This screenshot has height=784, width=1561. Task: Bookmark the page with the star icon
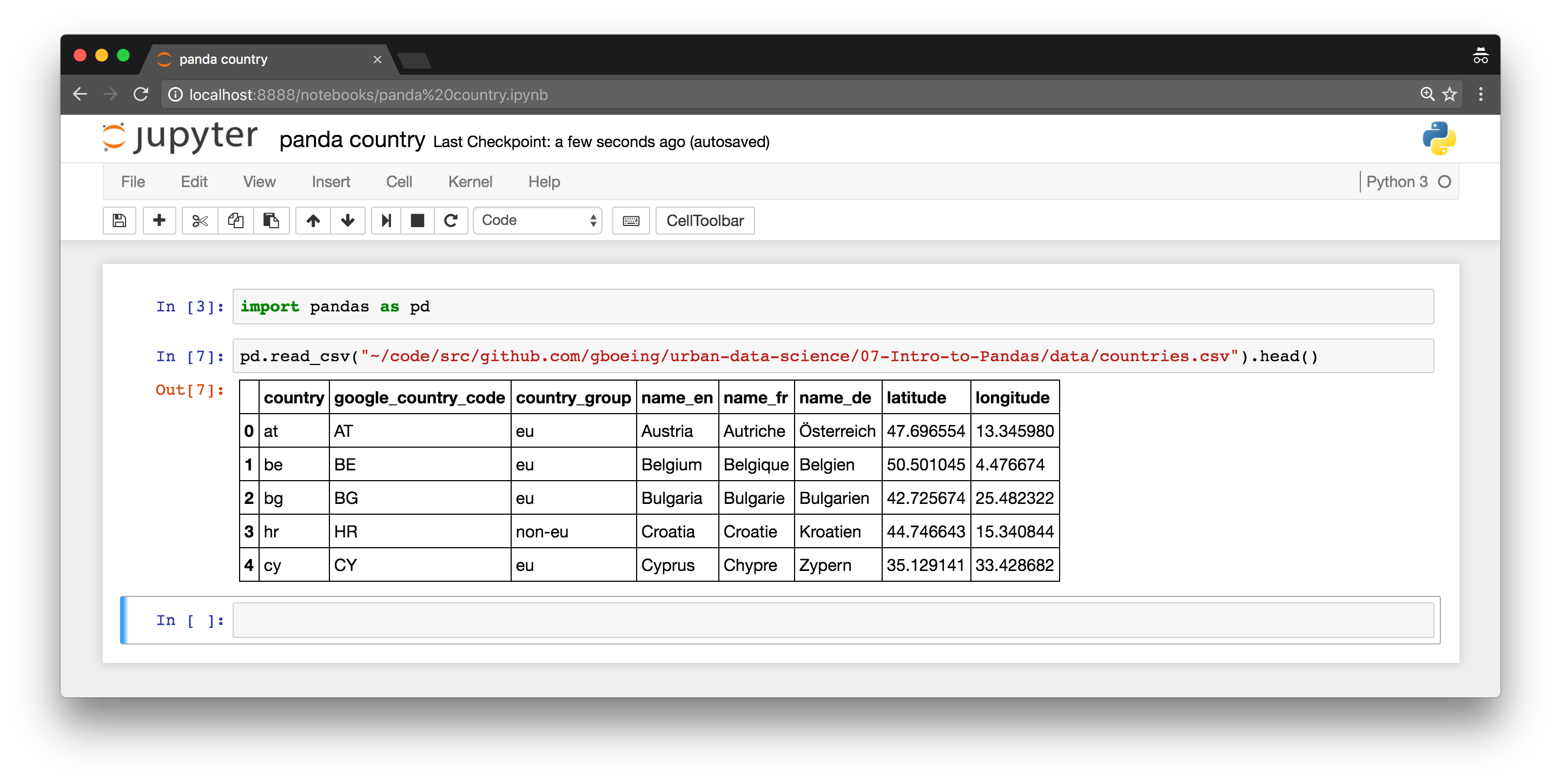[1450, 95]
